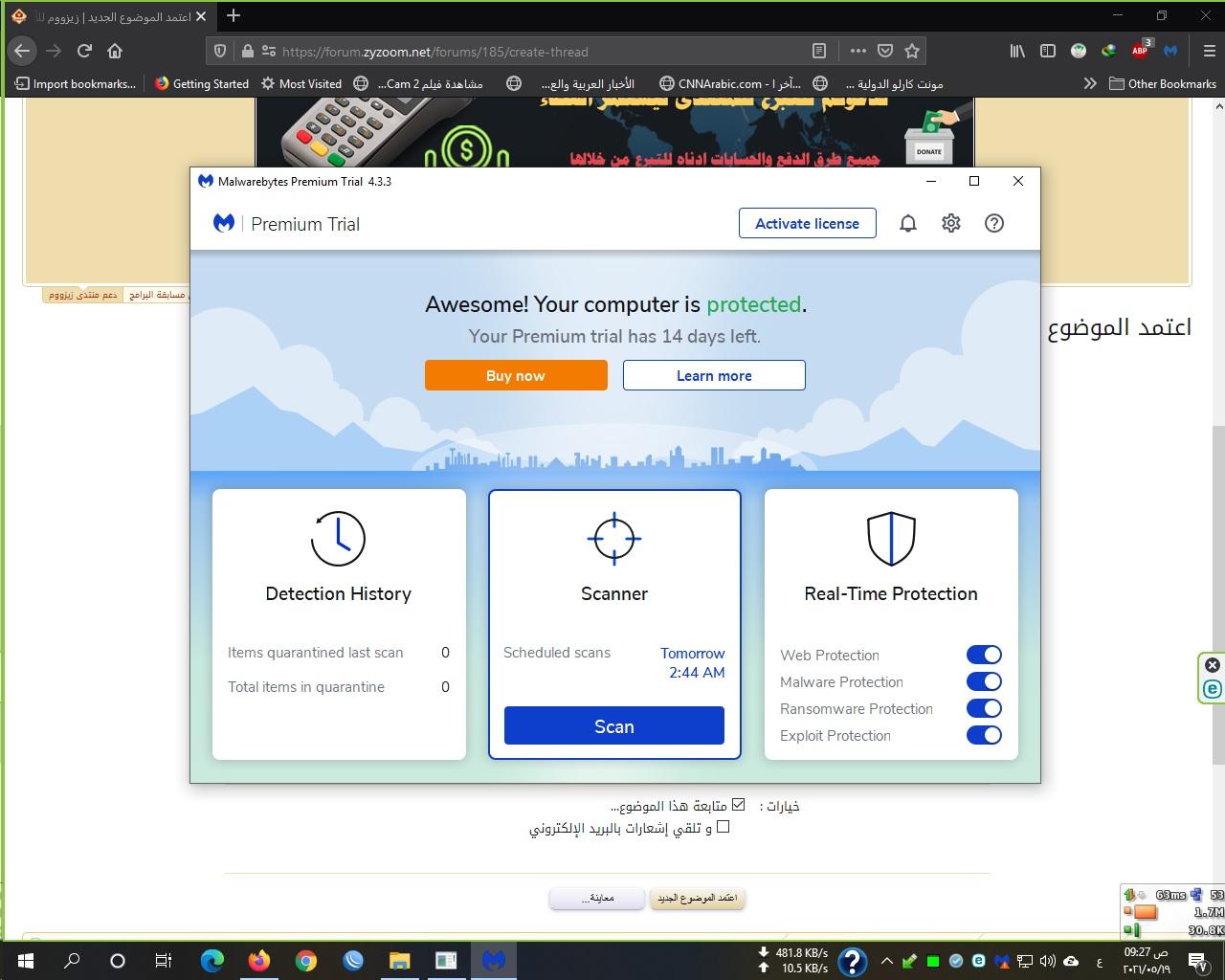This screenshot has height=980, width=1225.
Task: Disable Ransomware Protection switch
Action: (984, 708)
